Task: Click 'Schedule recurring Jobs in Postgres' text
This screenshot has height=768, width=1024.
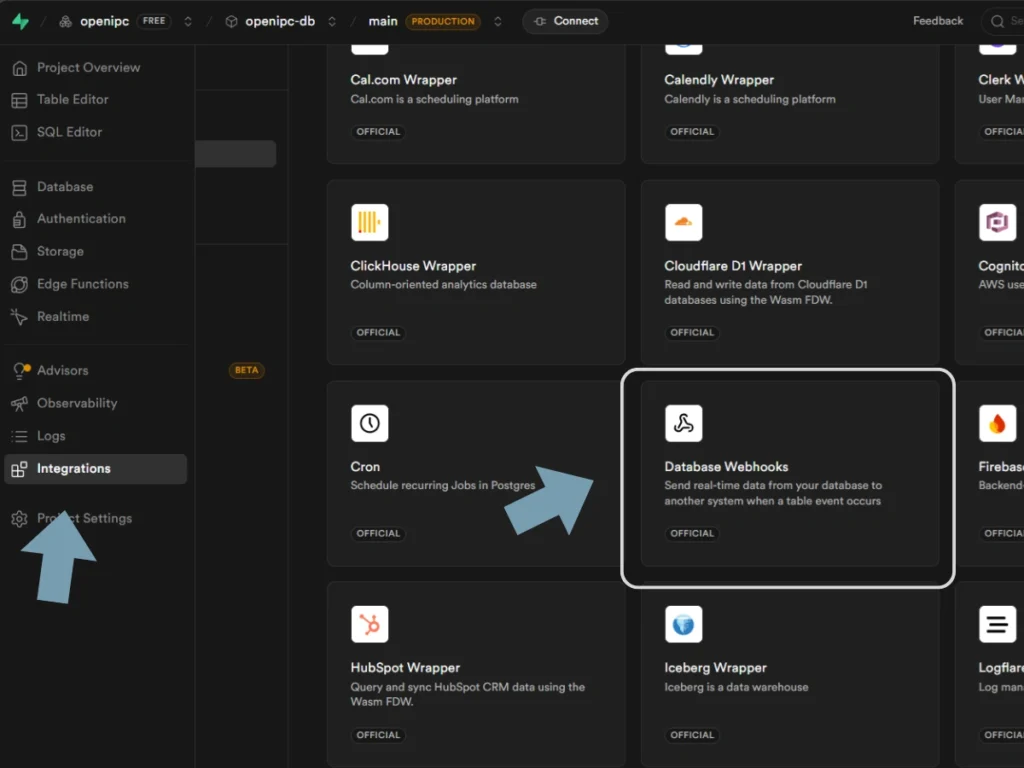Action: pyautogui.click(x=443, y=486)
